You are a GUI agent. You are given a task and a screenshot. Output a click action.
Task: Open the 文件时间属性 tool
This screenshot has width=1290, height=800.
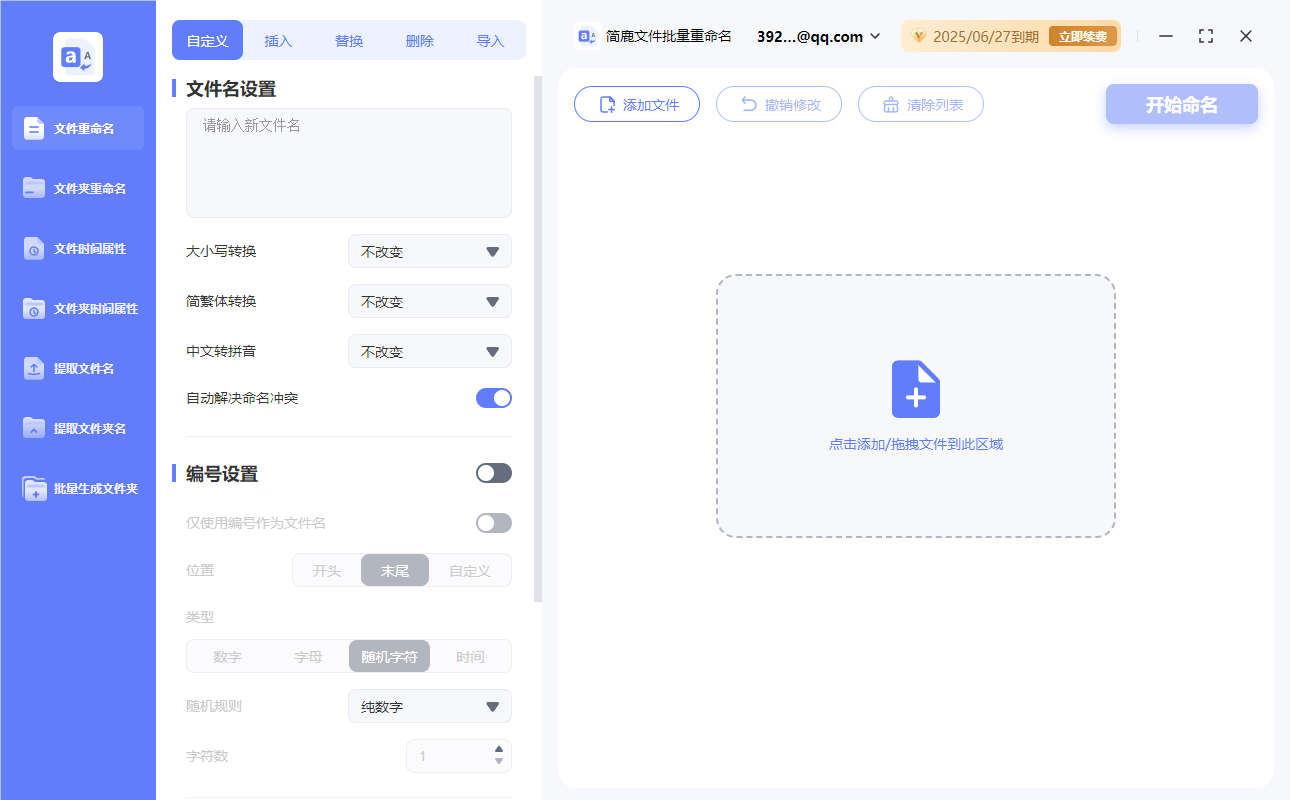(x=77, y=248)
